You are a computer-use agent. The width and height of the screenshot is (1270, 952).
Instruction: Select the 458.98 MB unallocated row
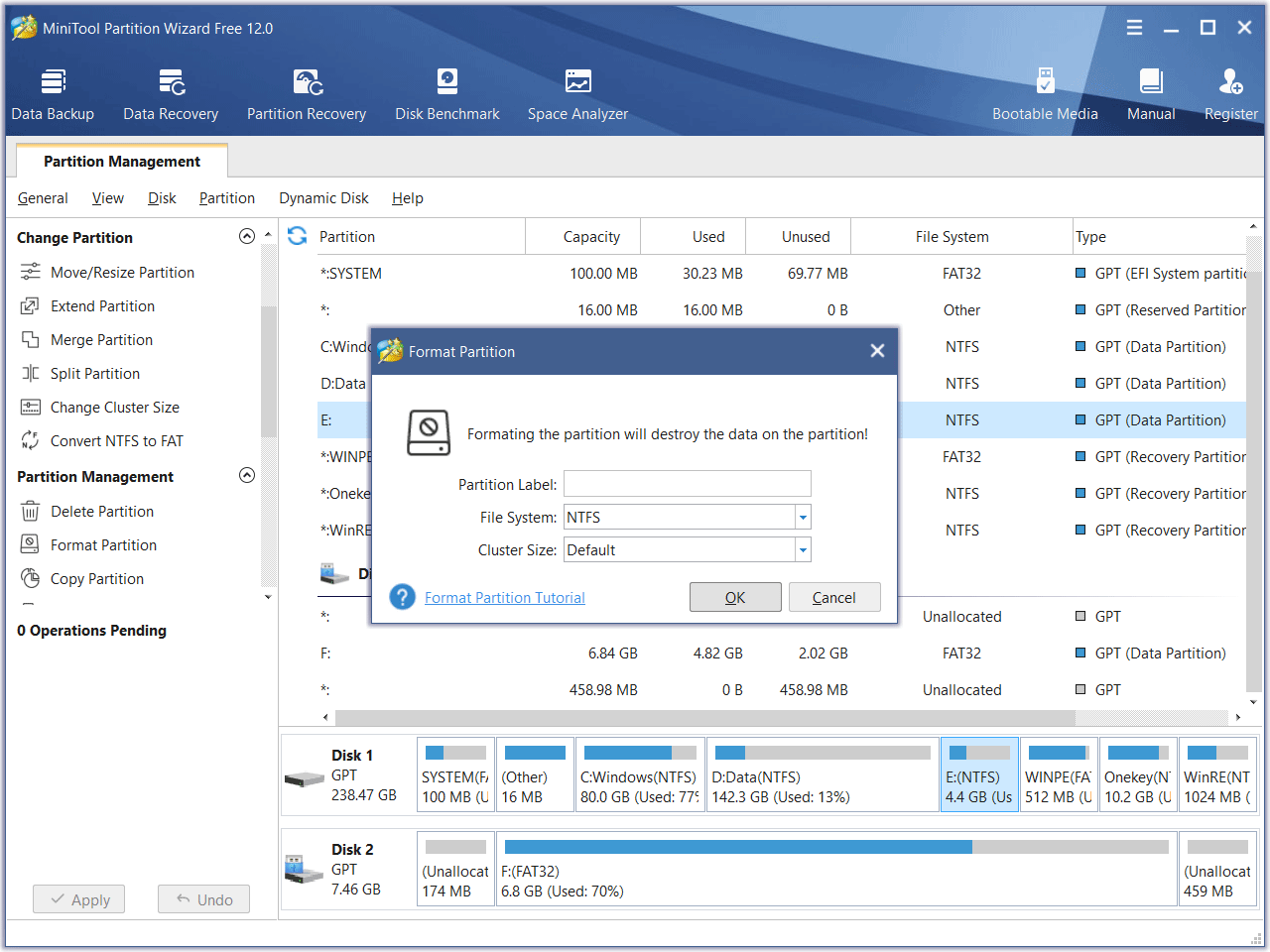click(x=781, y=689)
